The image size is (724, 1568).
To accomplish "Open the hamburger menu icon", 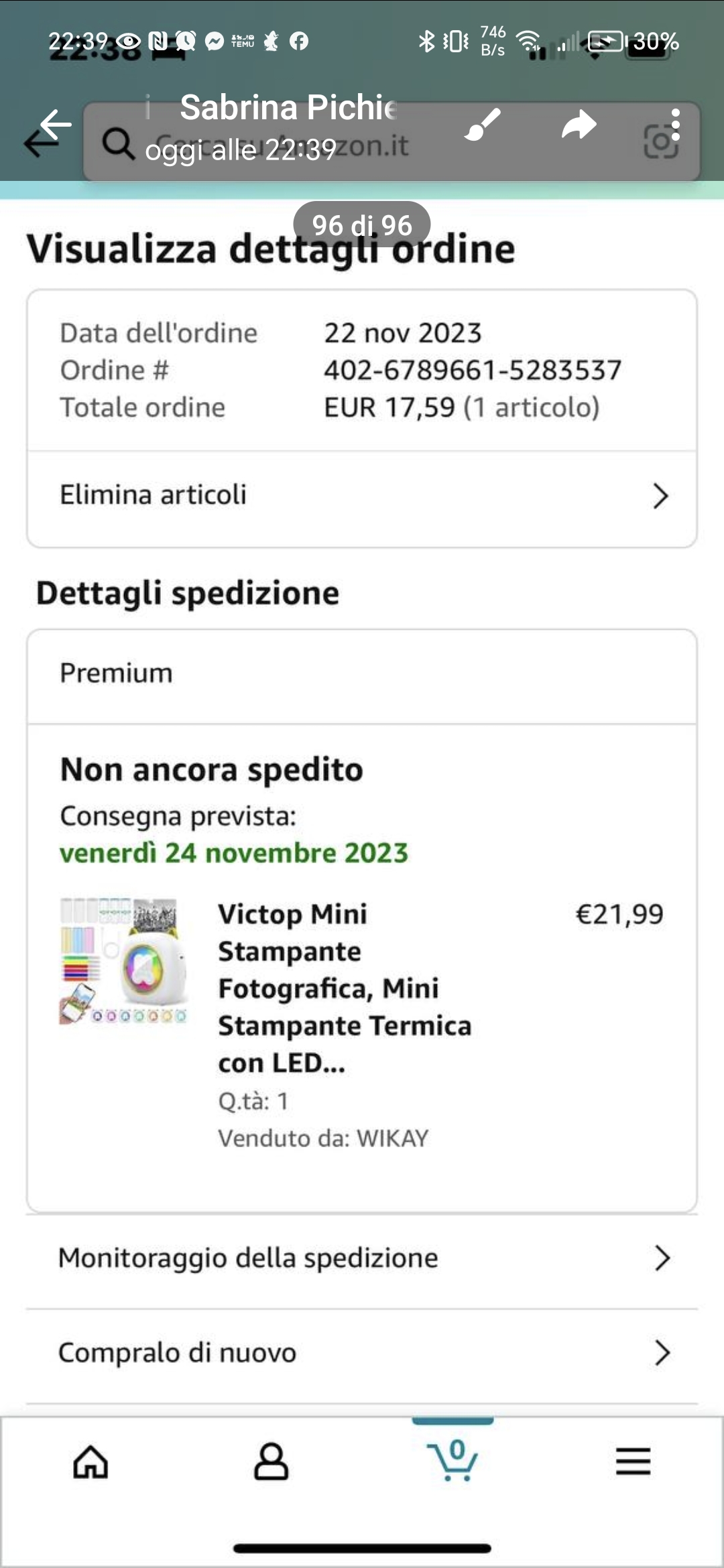I will coord(633,1461).
